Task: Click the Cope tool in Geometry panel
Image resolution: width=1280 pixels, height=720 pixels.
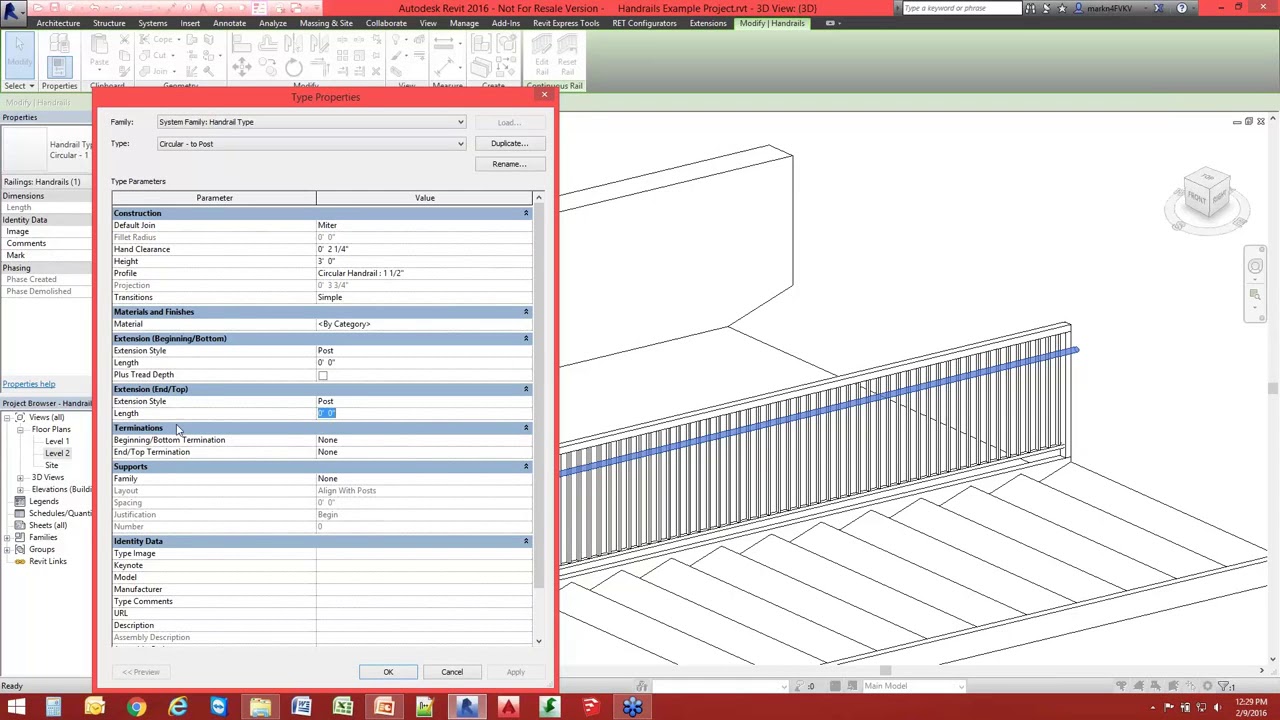Action: click(159, 39)
